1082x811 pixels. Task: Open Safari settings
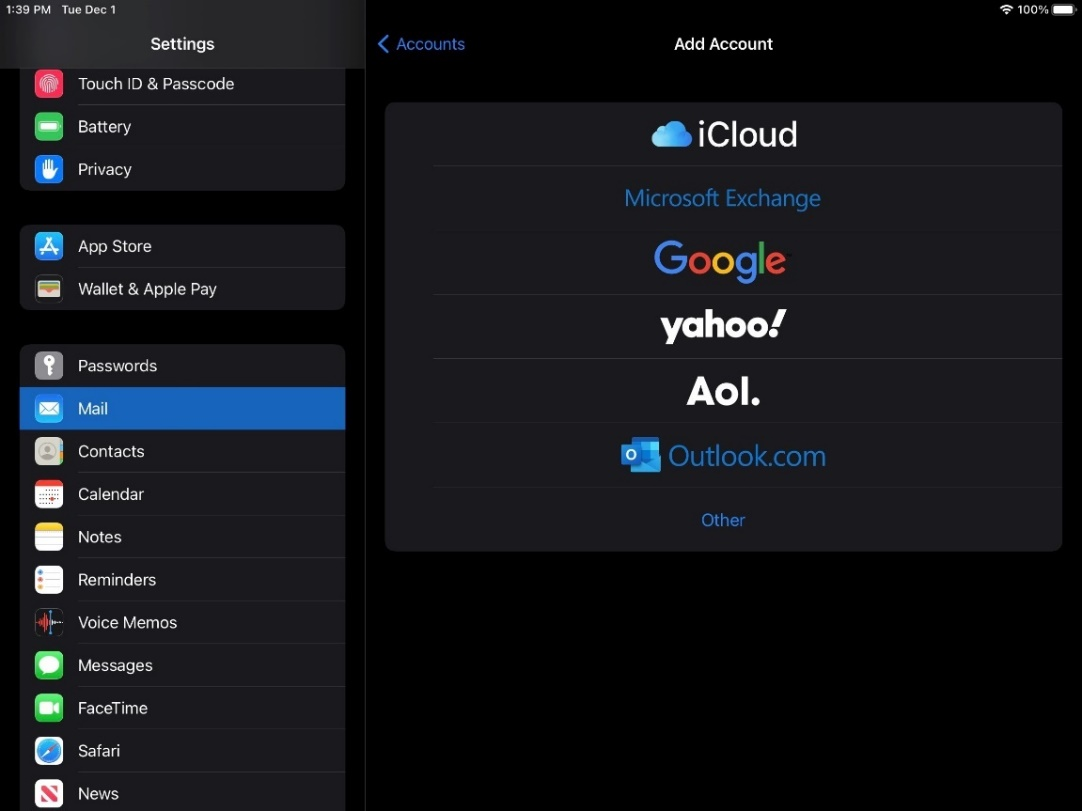[182, 751]
